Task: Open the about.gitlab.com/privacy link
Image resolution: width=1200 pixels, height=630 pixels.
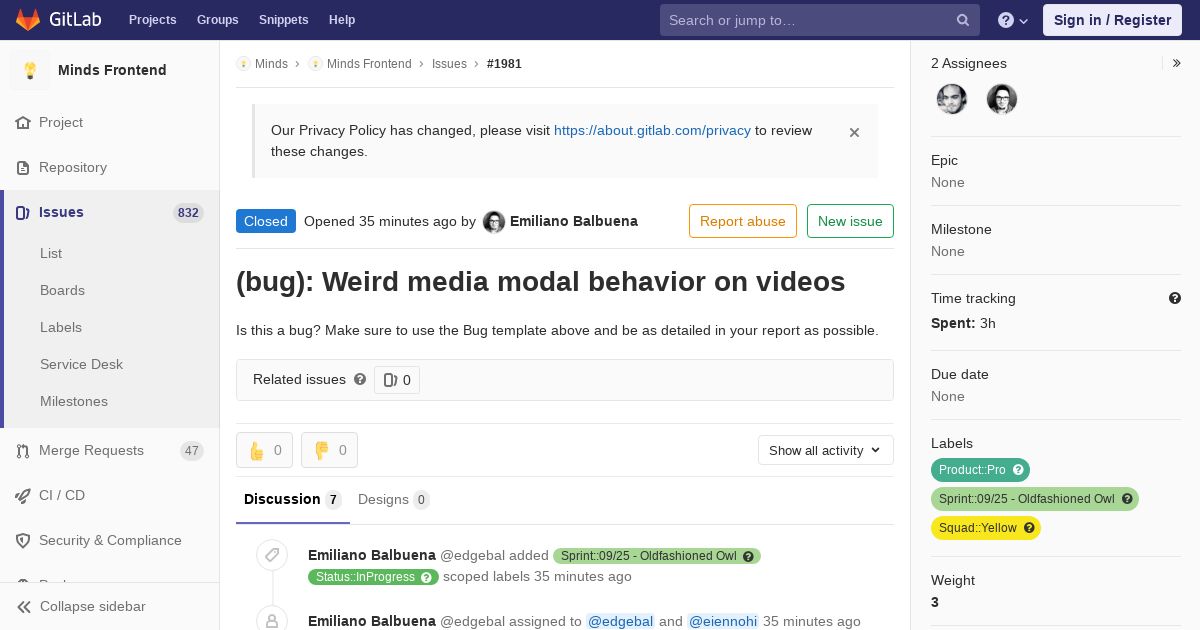Action: pyautogui.click(x=652, y=130)
